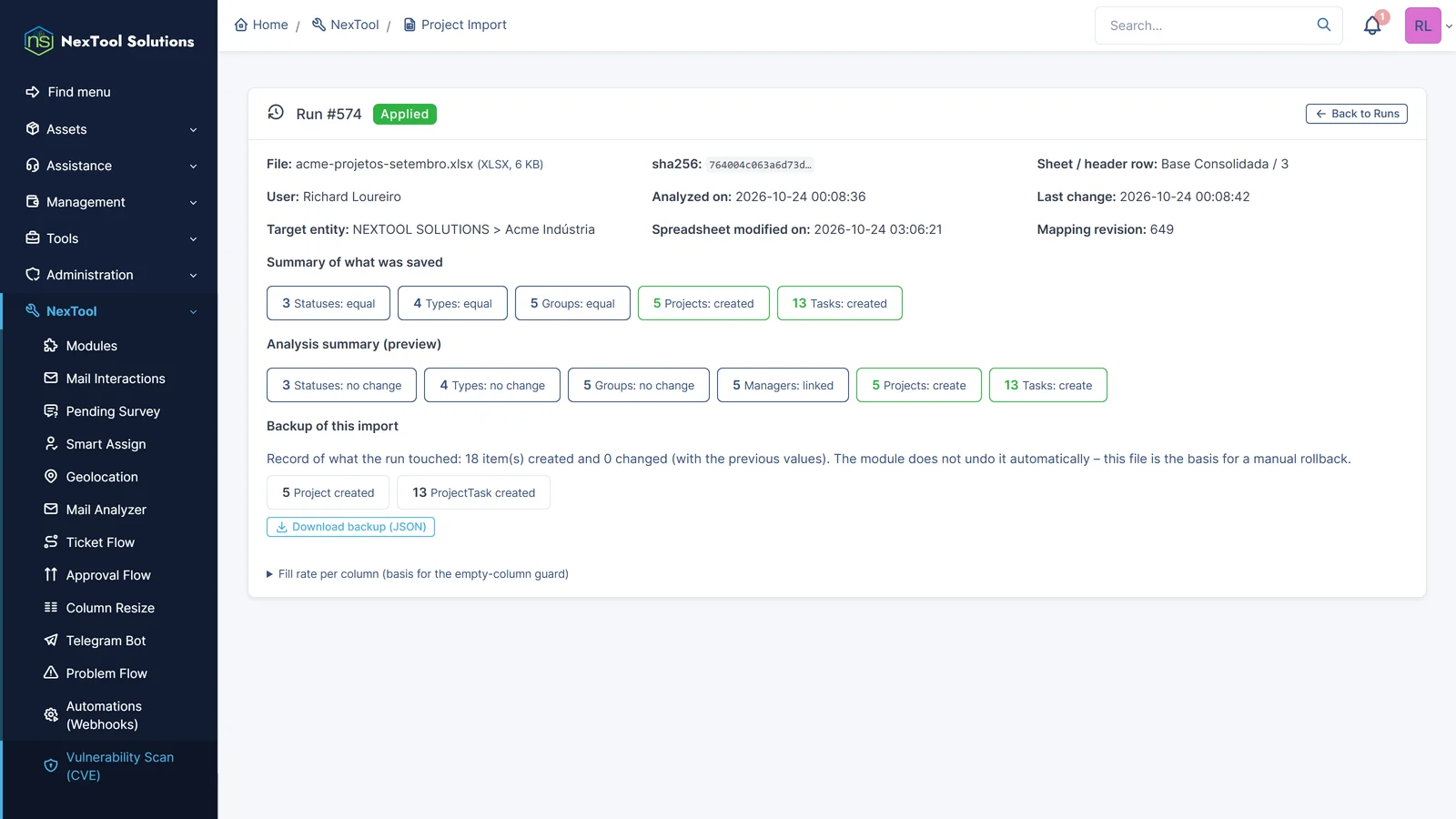
Task: Click the Pending Survey icon
Action: point(51,411)
